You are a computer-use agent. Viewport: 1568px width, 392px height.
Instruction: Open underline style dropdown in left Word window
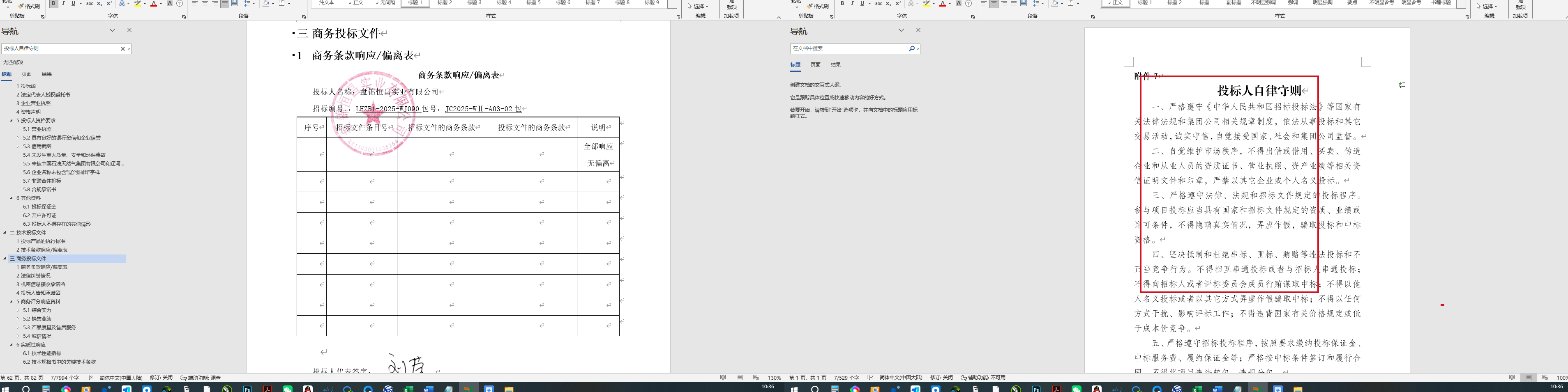[80, 4]
